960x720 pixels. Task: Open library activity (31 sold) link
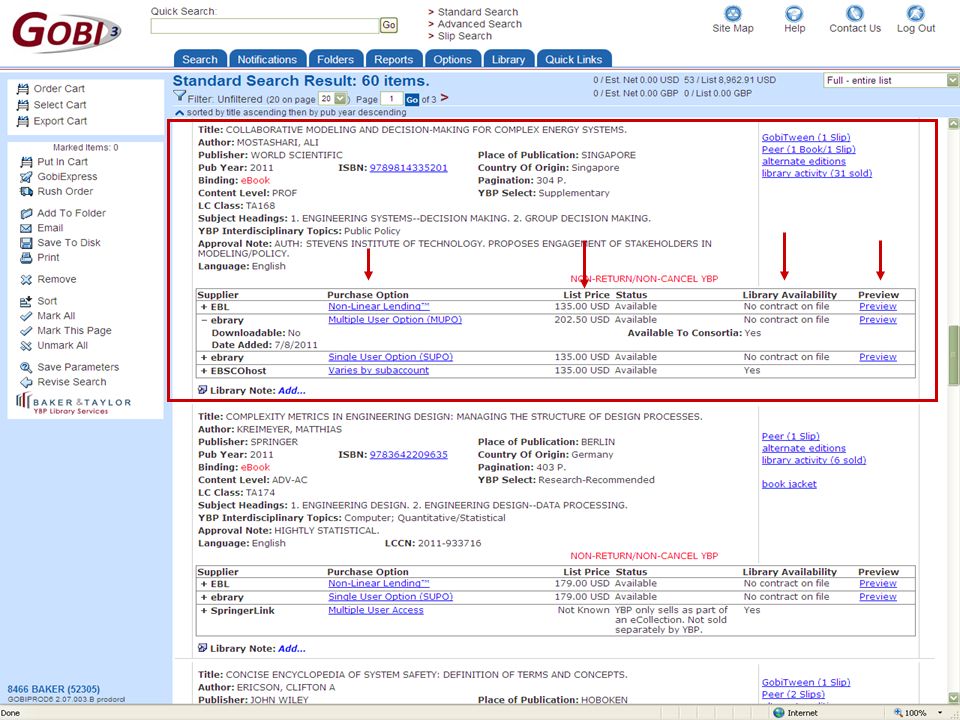tap(817, 173)
